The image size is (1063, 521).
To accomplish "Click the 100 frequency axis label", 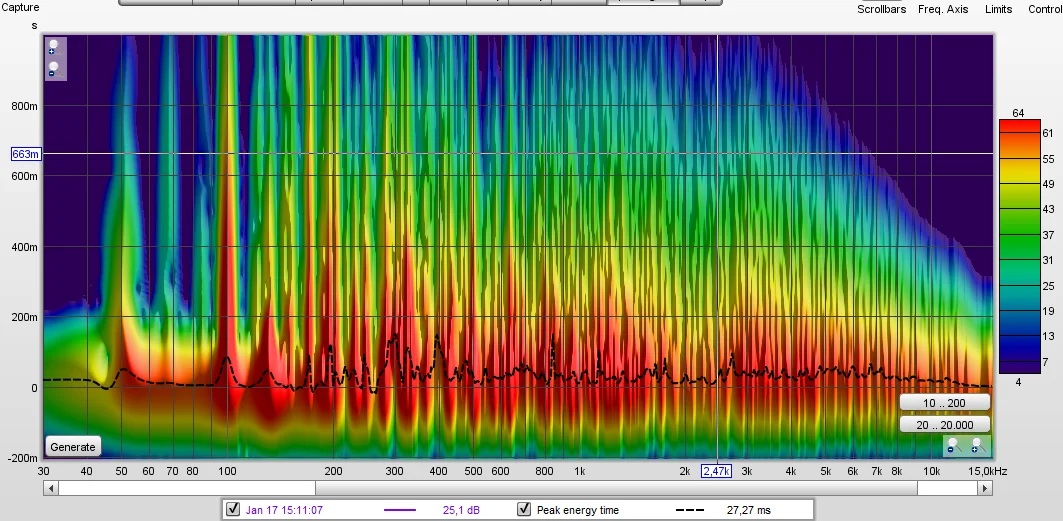I will coord(226,472).
